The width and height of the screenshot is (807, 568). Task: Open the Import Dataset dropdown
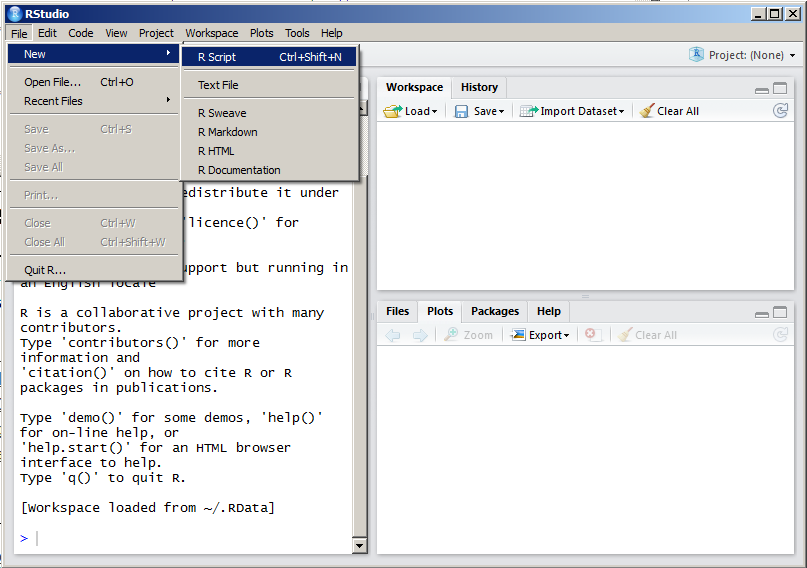pos(572,111)
